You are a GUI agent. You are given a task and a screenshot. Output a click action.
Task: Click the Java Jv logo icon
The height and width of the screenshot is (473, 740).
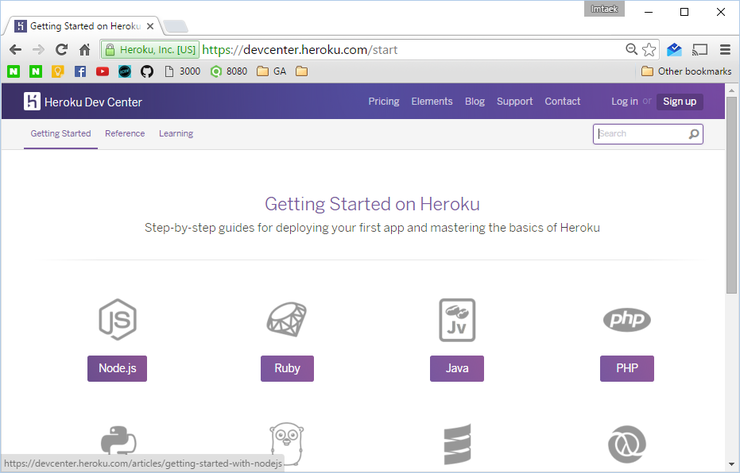pos(457,320)
